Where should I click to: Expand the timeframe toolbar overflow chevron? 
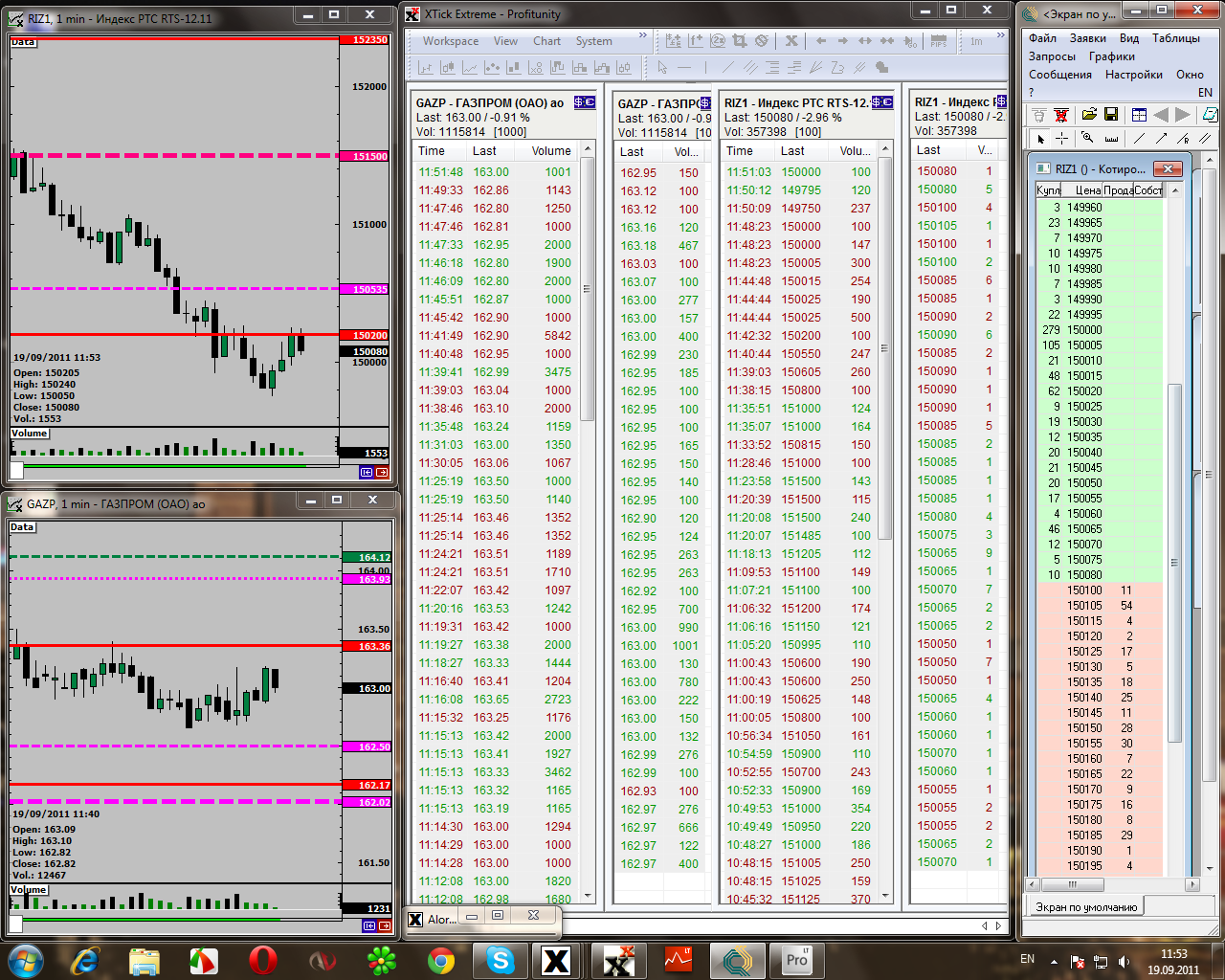click(1000, 35)
